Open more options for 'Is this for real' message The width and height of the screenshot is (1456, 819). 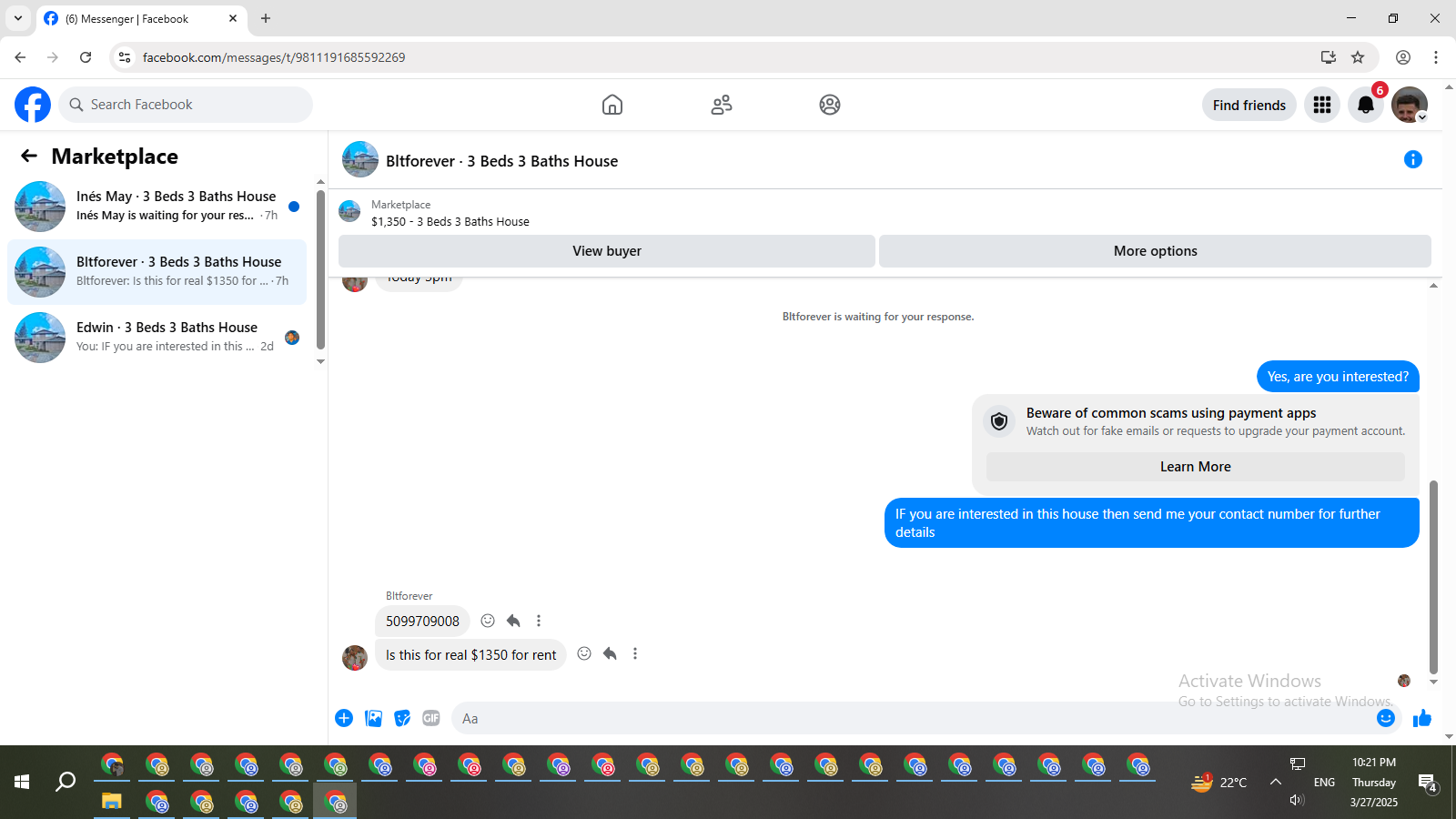click(635, 653)
